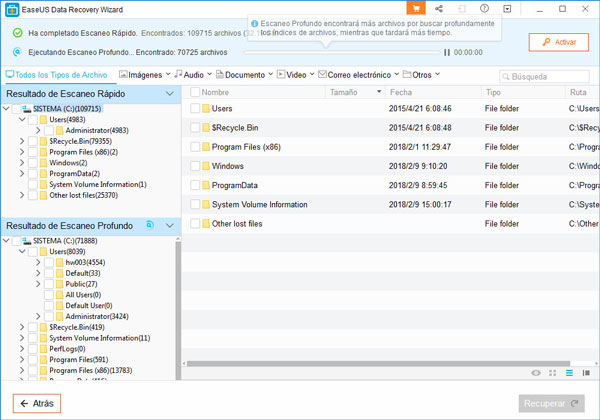Click the Program Files (x86) folder icon in list
Viewport: 600px width, 420px height.
[x=206, y=147]
